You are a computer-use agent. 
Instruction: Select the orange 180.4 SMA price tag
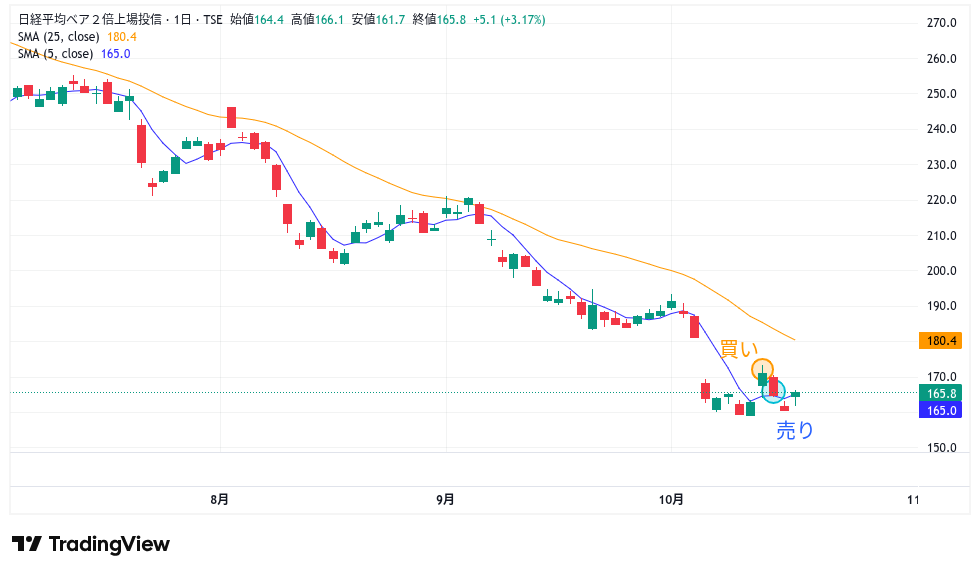point(940,340)
